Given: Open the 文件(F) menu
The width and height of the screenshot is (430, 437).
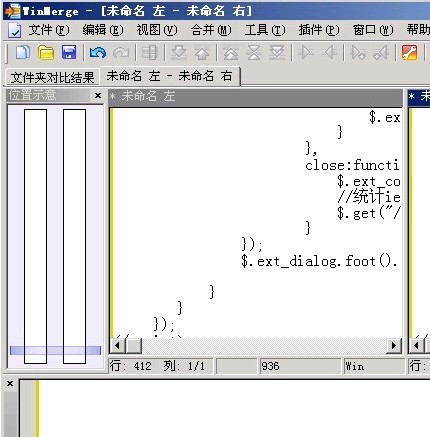Looking at the screenshot, I should pos(49,30).
